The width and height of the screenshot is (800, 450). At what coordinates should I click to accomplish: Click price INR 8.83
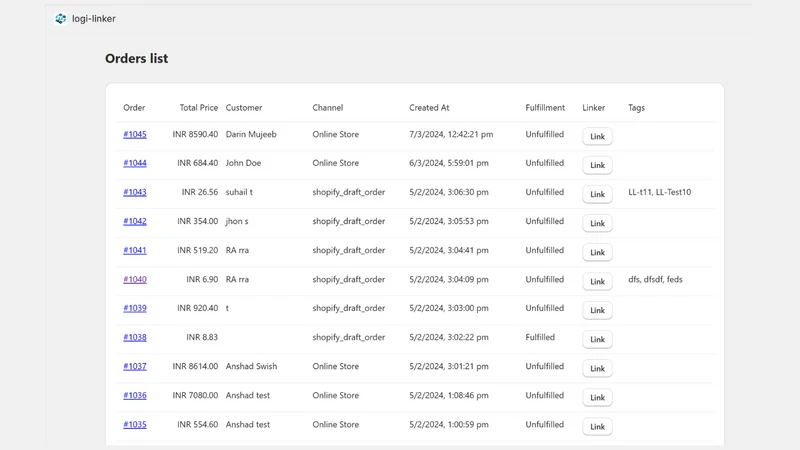pyautogui.click(x=202, y=337)
